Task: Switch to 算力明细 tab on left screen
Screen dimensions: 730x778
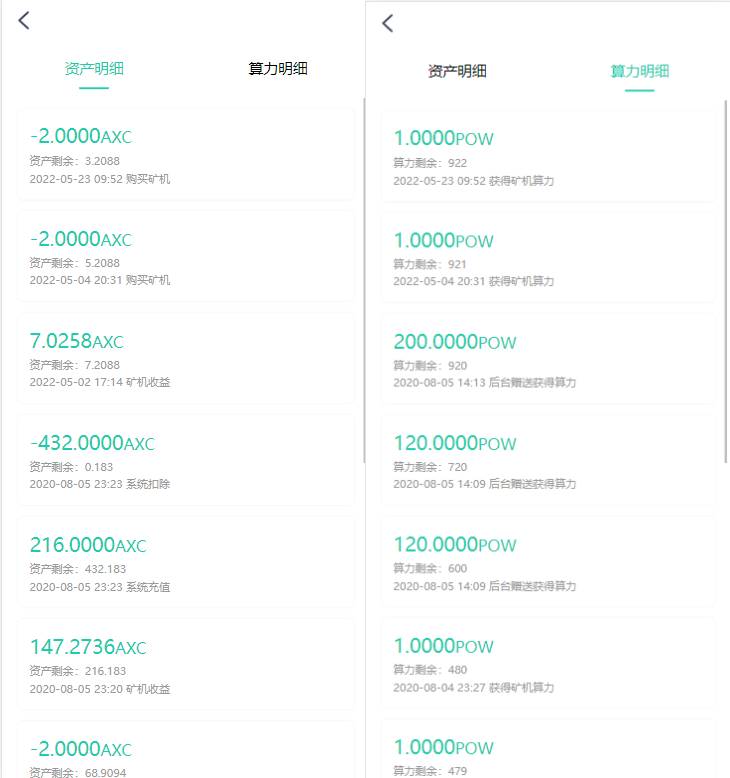Action: [278, 69]
